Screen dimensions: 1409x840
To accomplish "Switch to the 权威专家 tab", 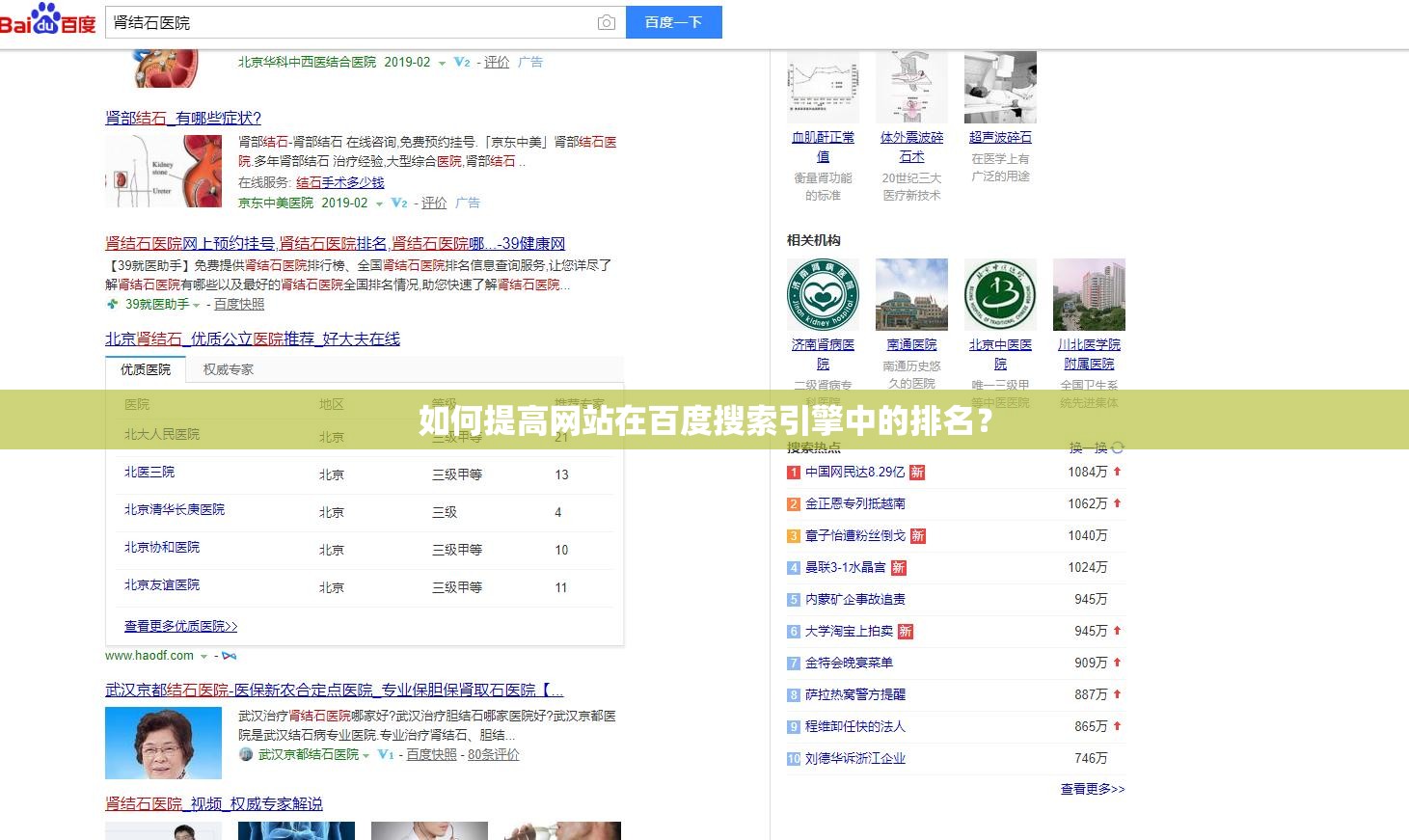I will [229, 369].
